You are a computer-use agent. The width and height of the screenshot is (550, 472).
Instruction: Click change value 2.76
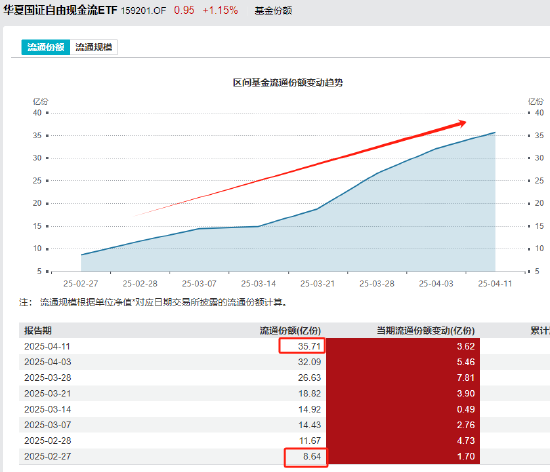tap(466, 425)
